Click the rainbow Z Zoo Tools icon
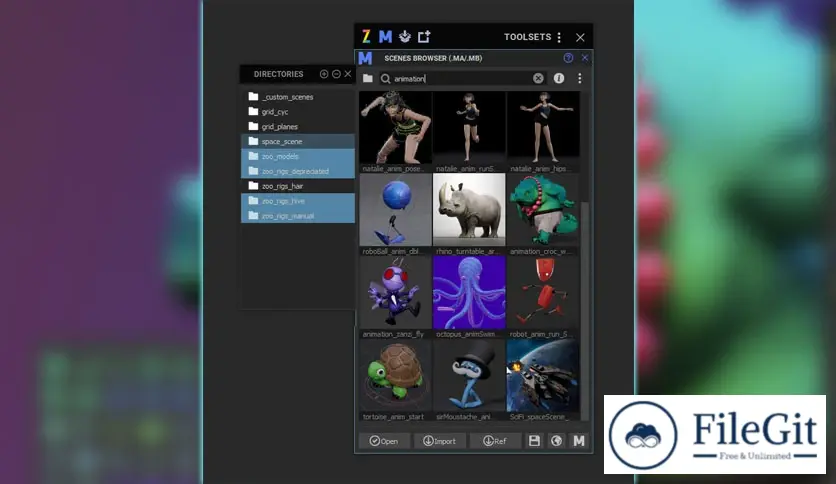This screenshot has height=484, width=836. 366,37
